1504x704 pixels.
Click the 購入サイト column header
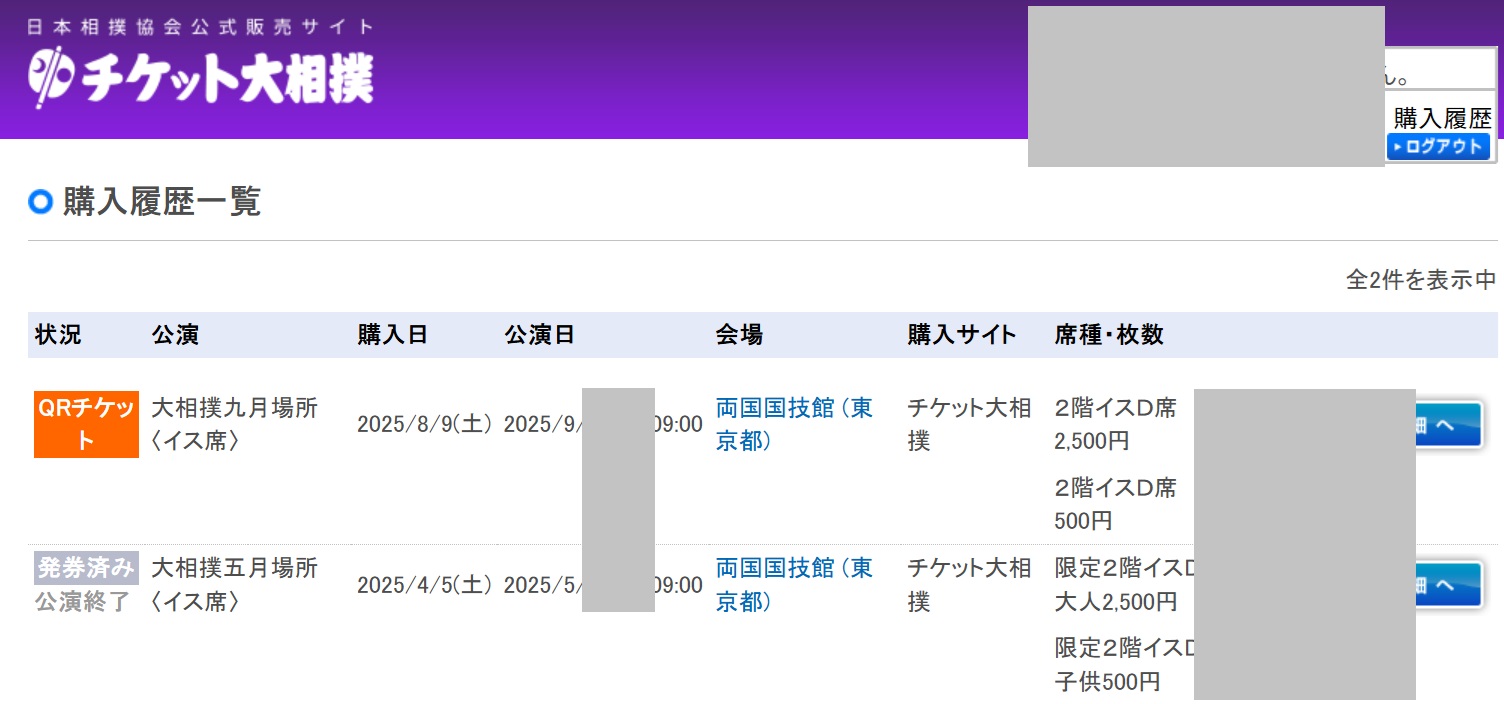961,335
